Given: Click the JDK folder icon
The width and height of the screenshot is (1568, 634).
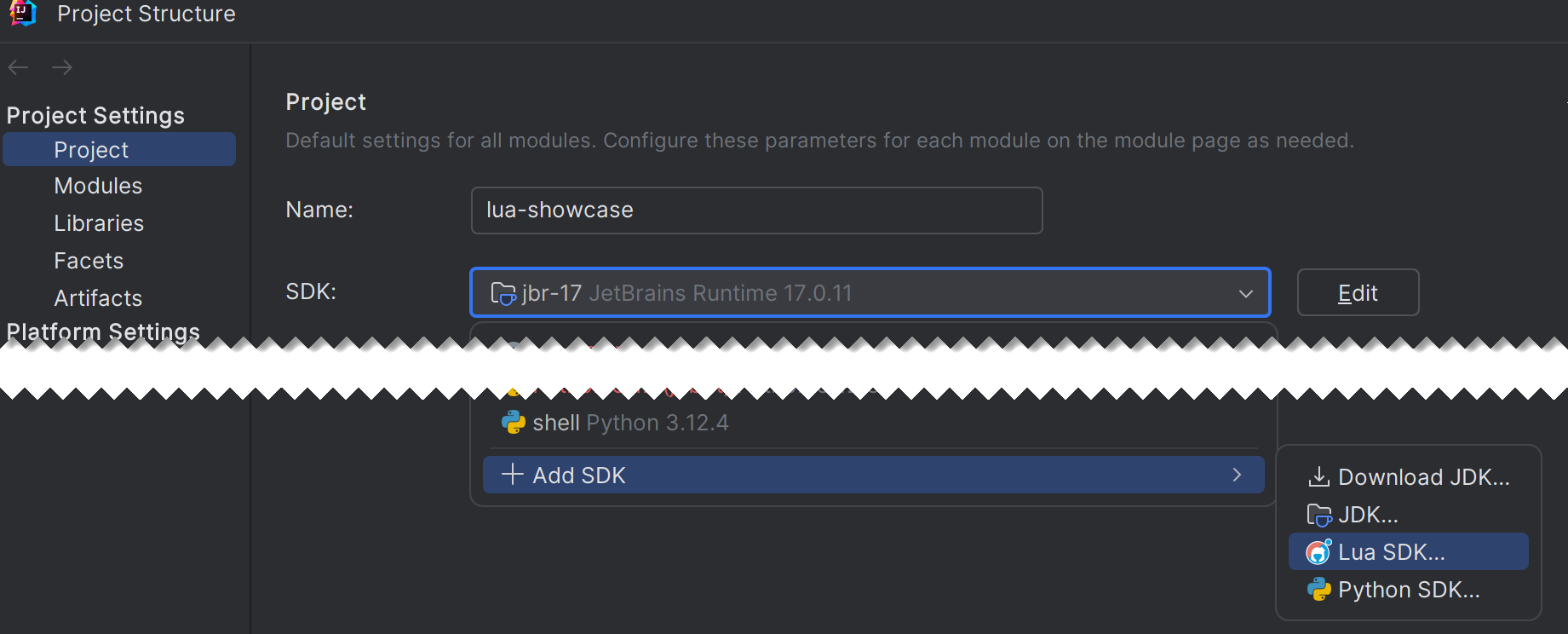Looking at the screenshot, I should (x=1318, y=515).
